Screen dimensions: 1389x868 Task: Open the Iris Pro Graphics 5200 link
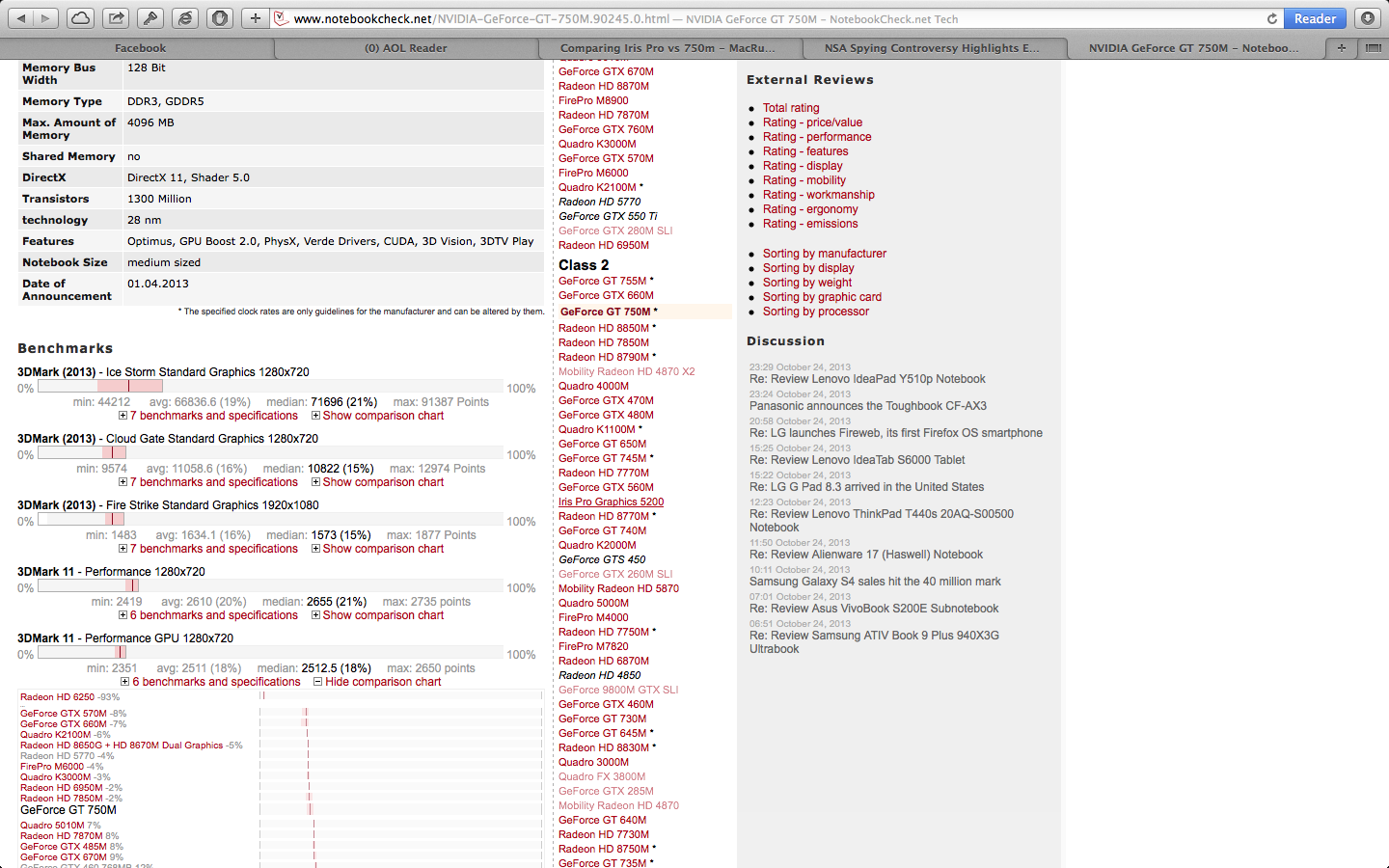point(611,502)
